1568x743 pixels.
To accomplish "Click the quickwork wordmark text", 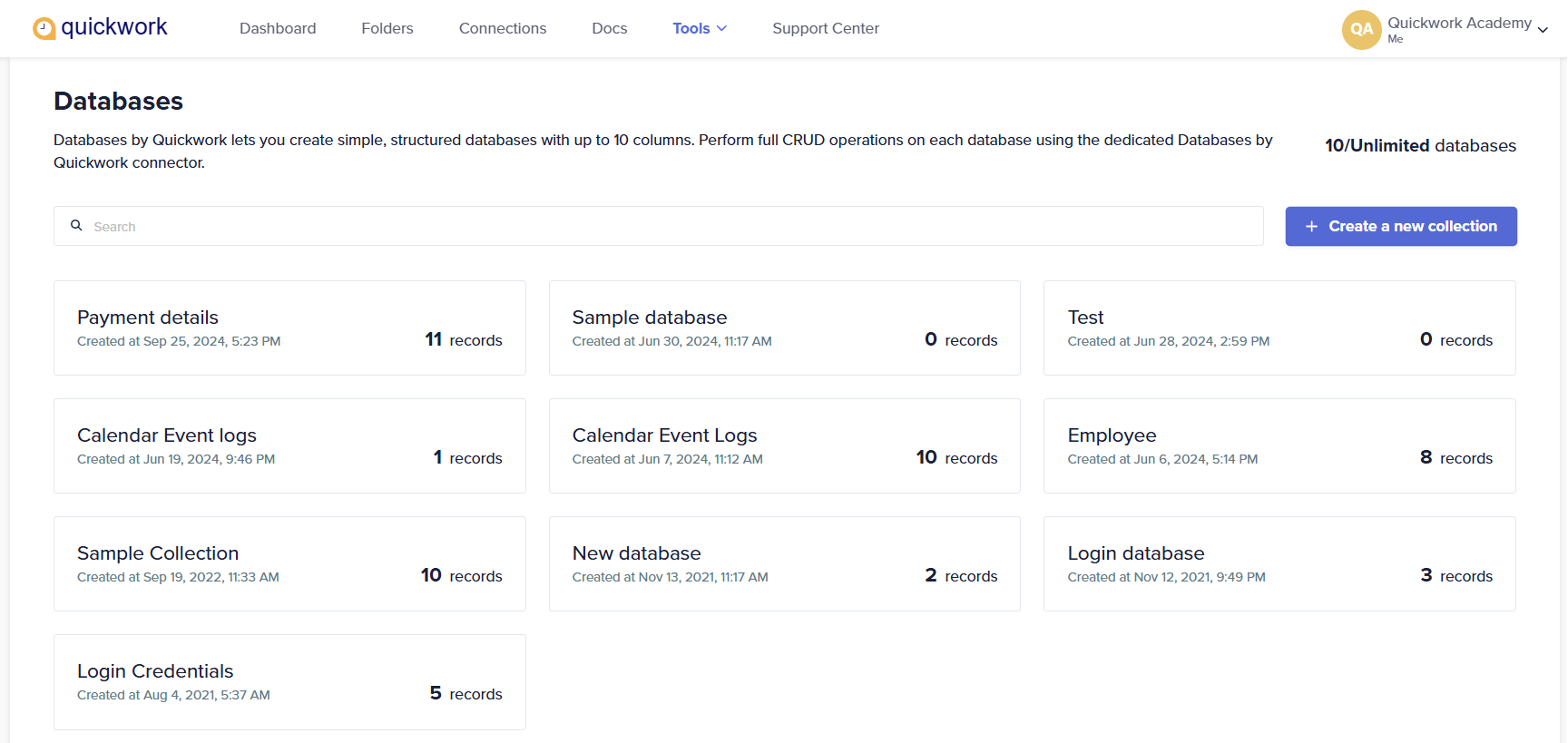I will click(x=114, y=27).
